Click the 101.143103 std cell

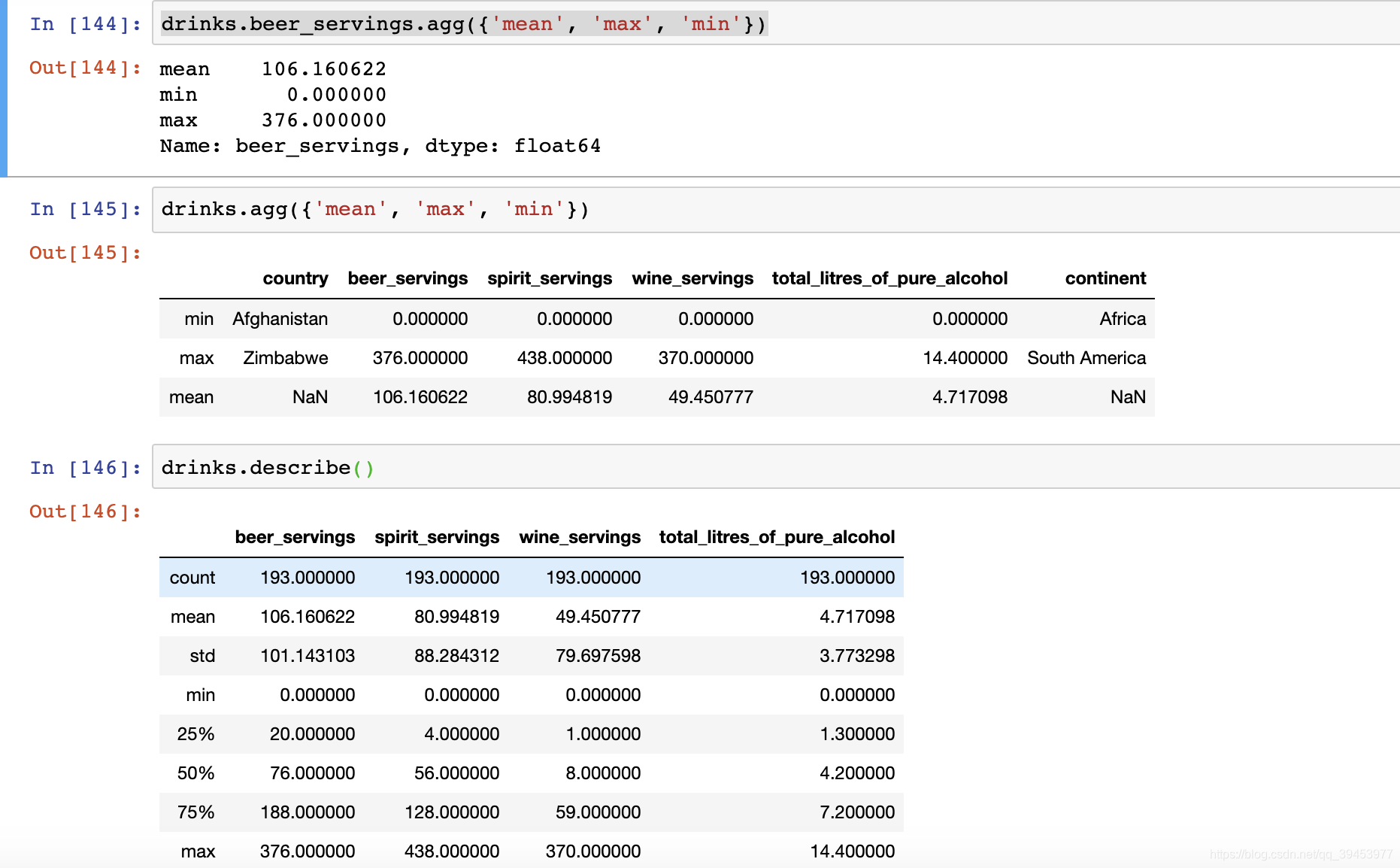tap(308, 656)
